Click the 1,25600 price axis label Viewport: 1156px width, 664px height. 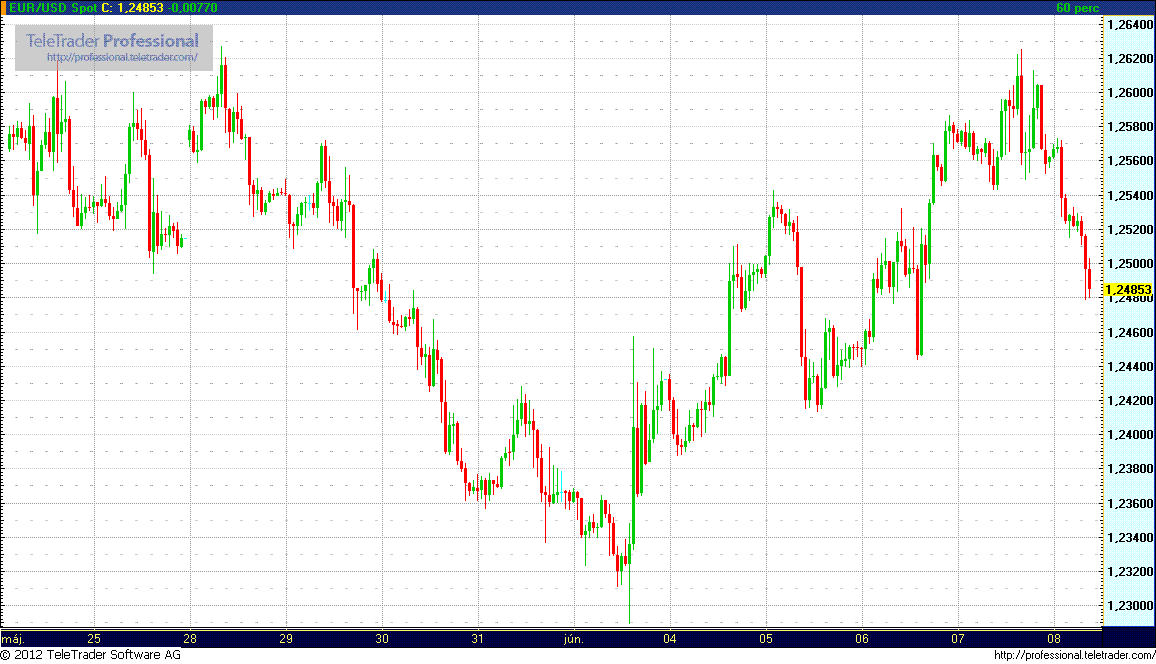pos(1130,161)
